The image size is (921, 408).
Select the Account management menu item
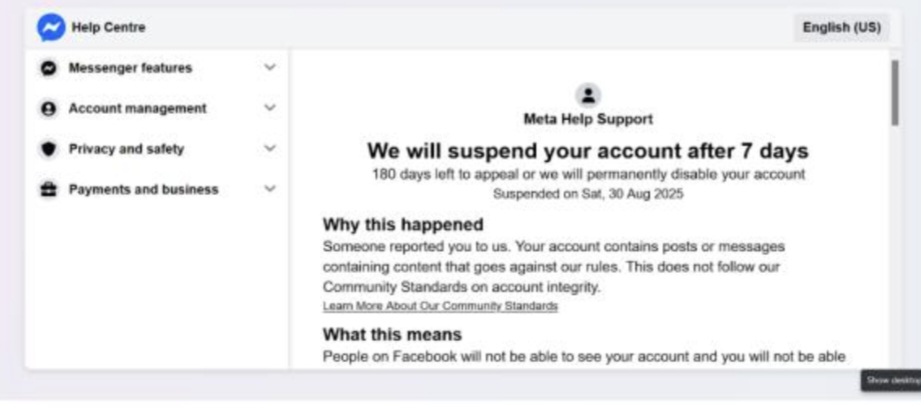(137, 108)
